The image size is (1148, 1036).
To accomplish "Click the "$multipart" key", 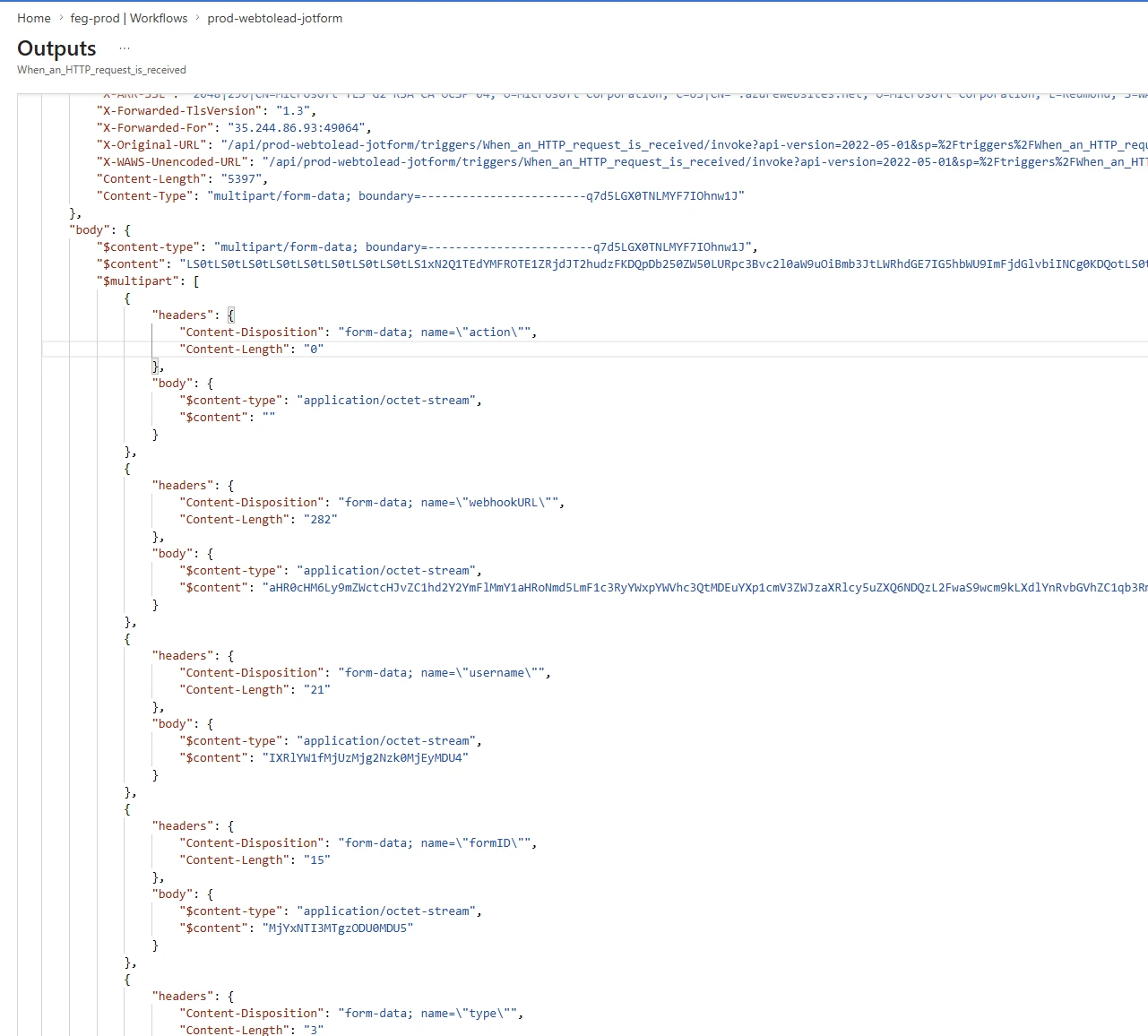I will pyautogui.click(x=139, y=281).
